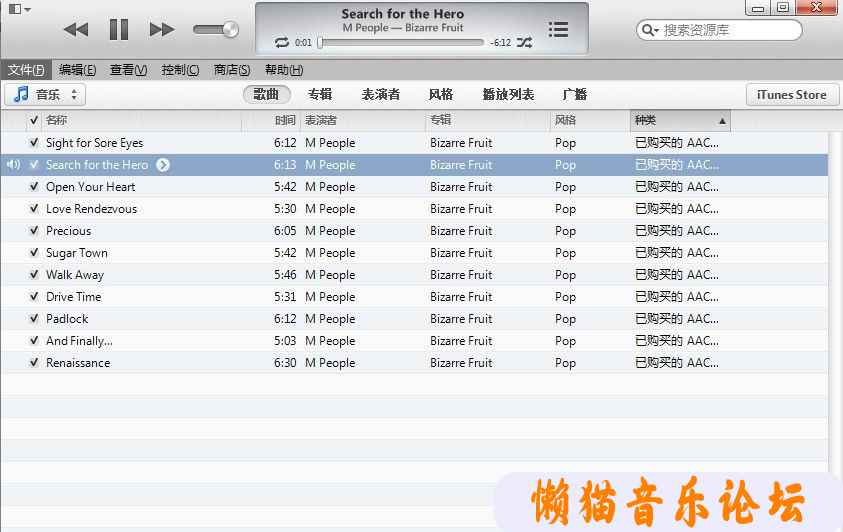Open the 文件(F) menu

[x=26, y=70]
